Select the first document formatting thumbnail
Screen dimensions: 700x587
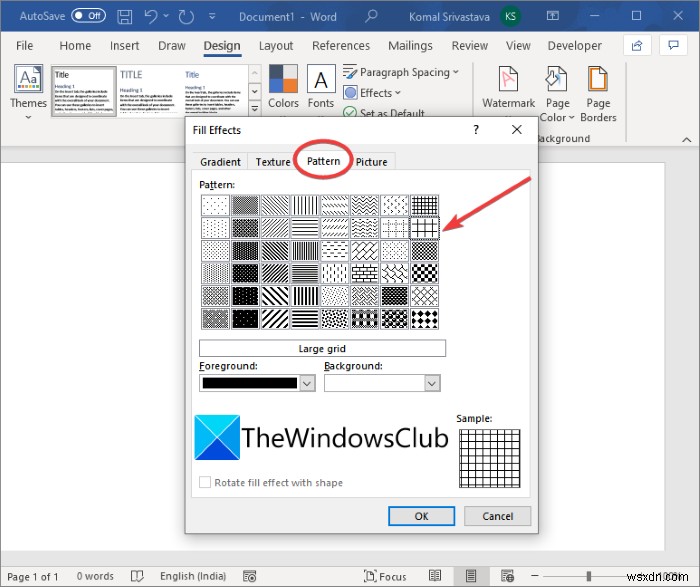click(x=84, y=91)
